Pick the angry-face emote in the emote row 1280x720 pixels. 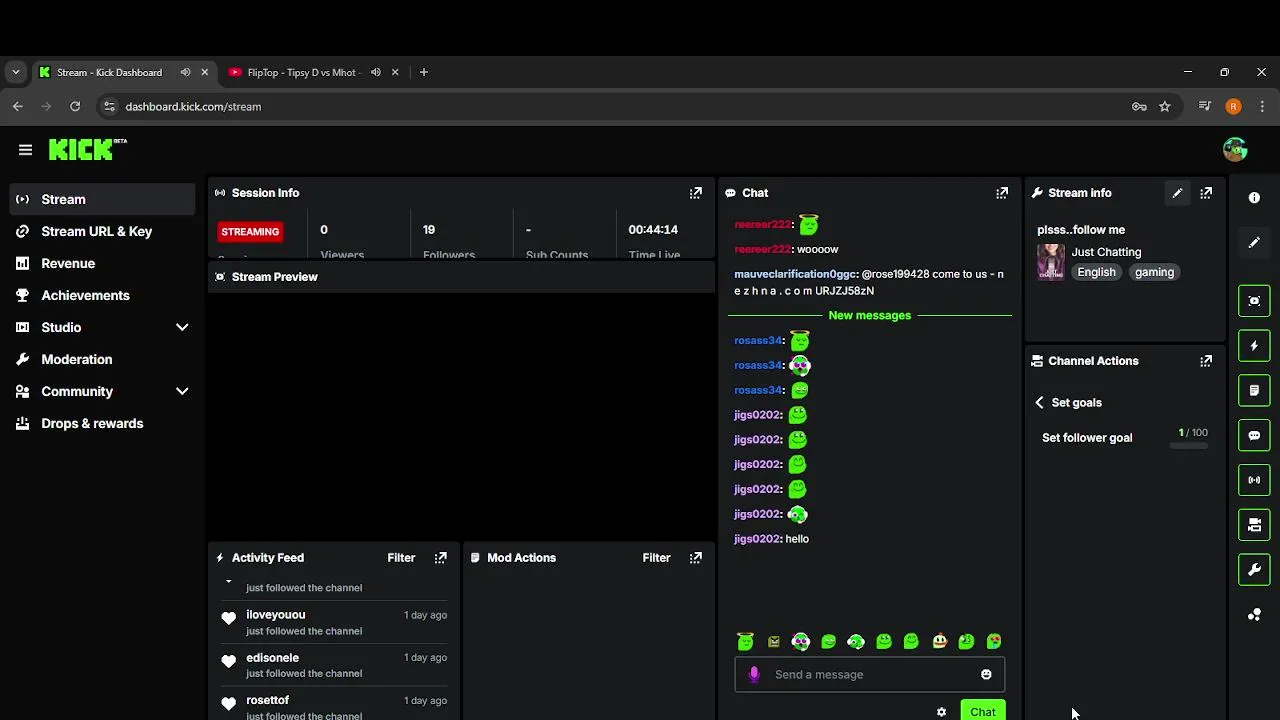click(x=773, y=642)
